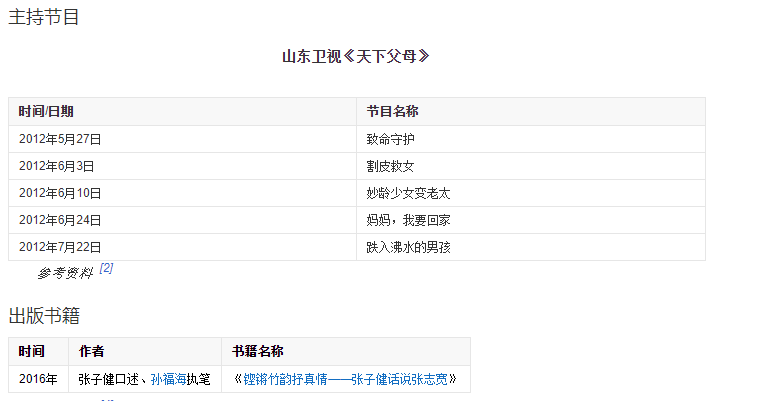The width and height of the screenshot is (766, 401).
Task: Open the 铿锵竹韵抒真情 book title link
Action: coord(345,379)
